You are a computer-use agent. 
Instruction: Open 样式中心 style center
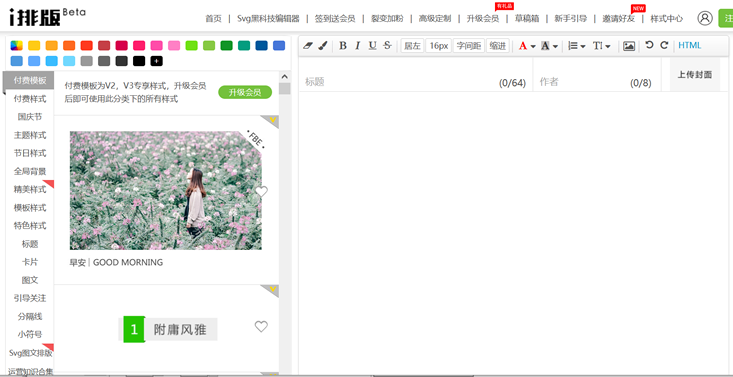tap(667, 19)
